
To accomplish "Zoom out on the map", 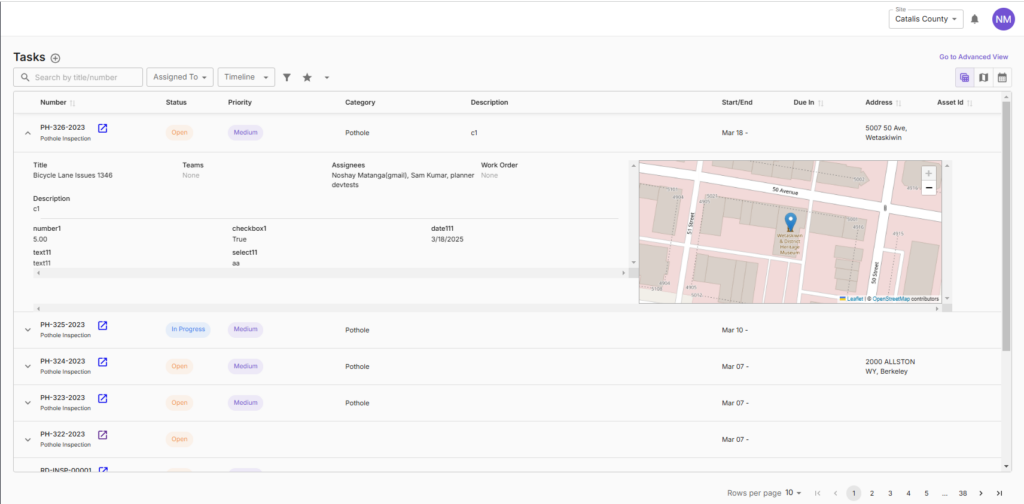I will 929,187.
